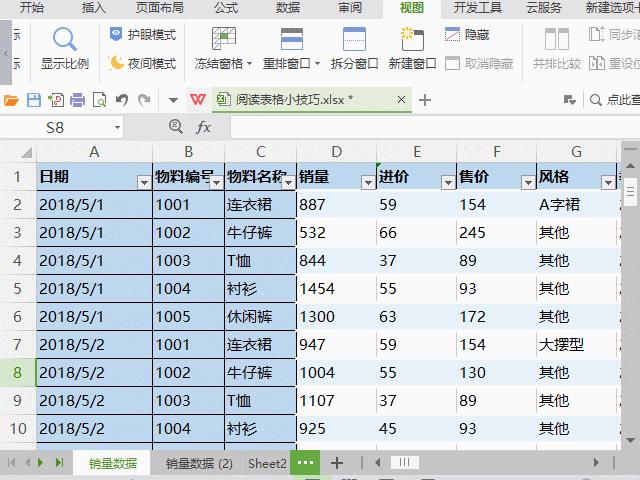
Task: Click the 重排窗口 arrange windows icon
Action: (292, 39)
